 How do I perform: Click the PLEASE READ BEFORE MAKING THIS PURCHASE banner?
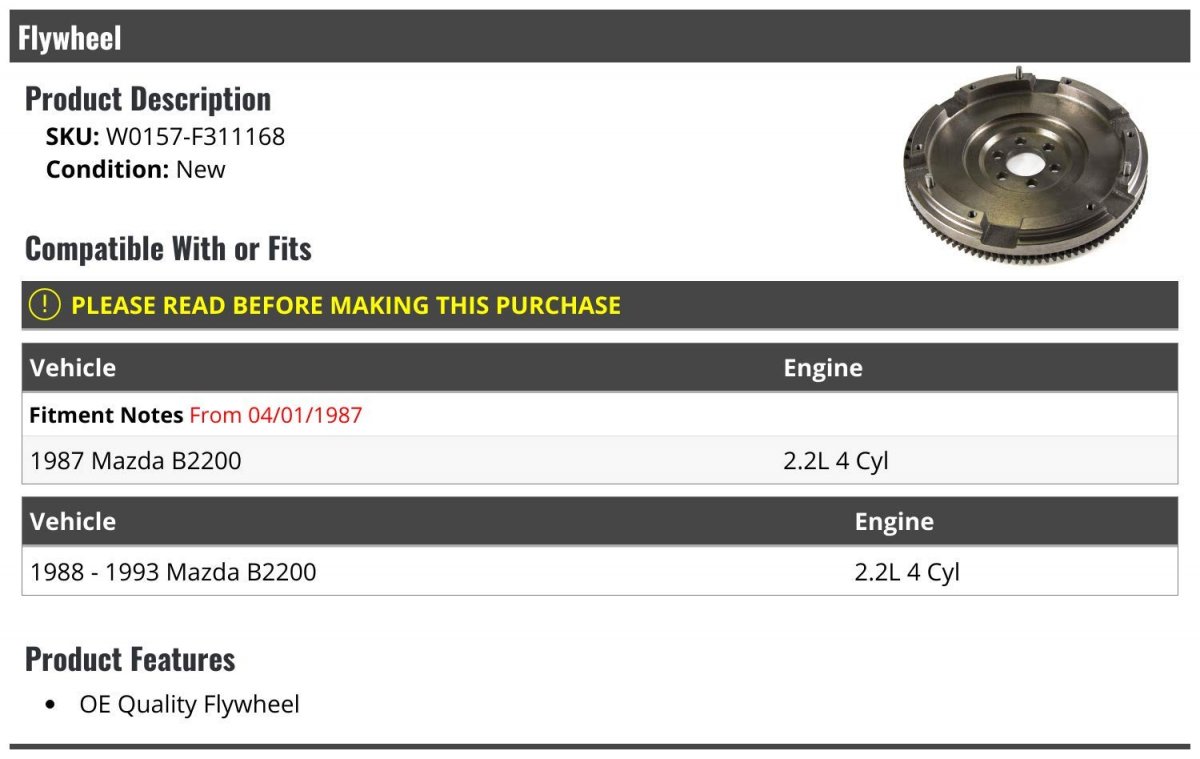(x=346, y=305)
